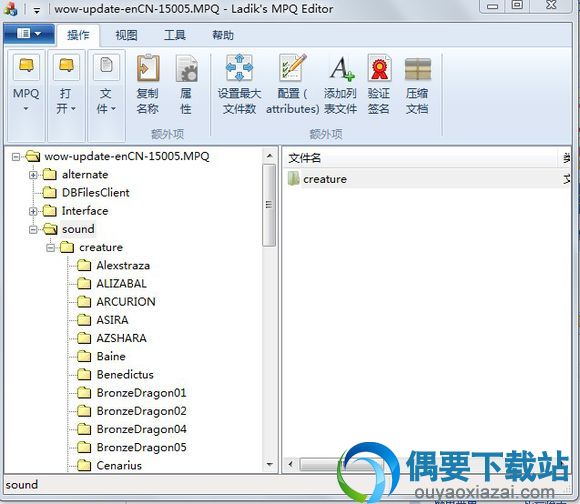Click the tree panel scroll down arrow
The width and height of the screenshot is (580, 504).
[x=270, y=464]
